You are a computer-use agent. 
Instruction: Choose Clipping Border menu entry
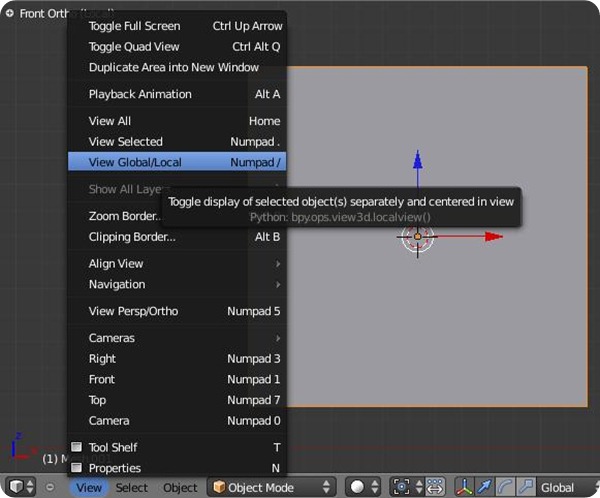(177, 237)
